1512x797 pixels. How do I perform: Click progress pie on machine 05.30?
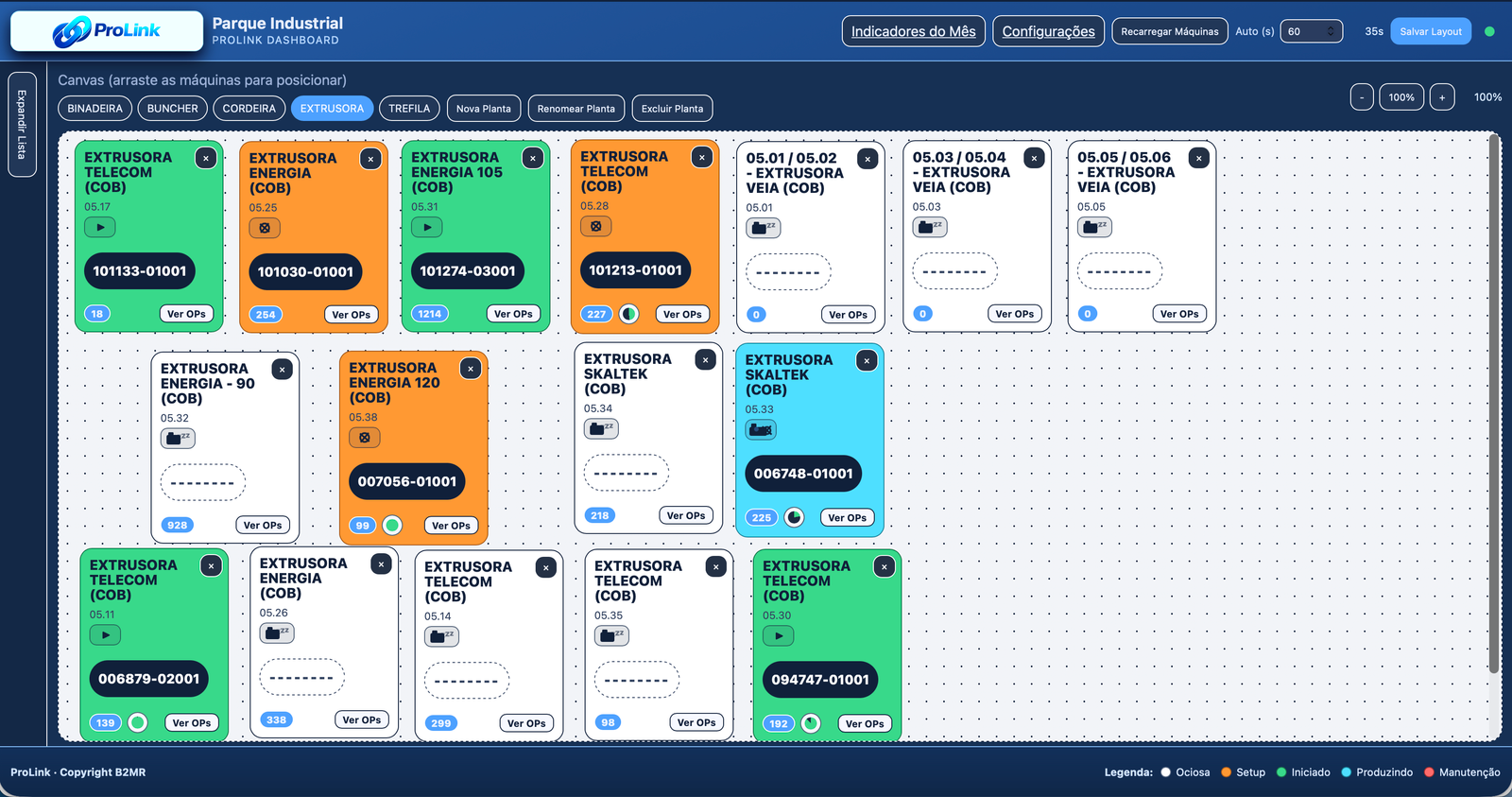(x=811, y=723)
